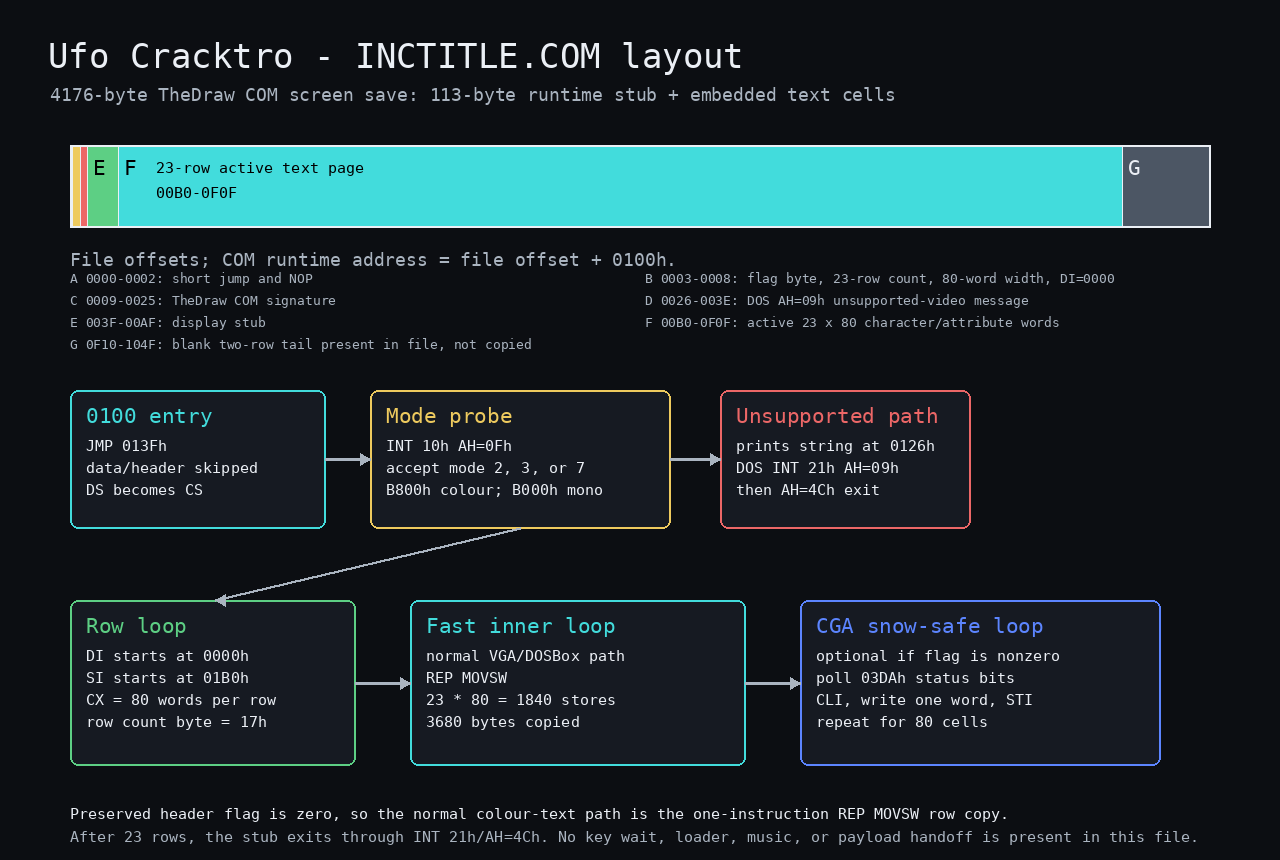Click the 4176-byte TheDraw COM subtitle
Image resolution: width=1280 pixels, height=860 pixels.
pyautogui.click(x=473, y=95)
